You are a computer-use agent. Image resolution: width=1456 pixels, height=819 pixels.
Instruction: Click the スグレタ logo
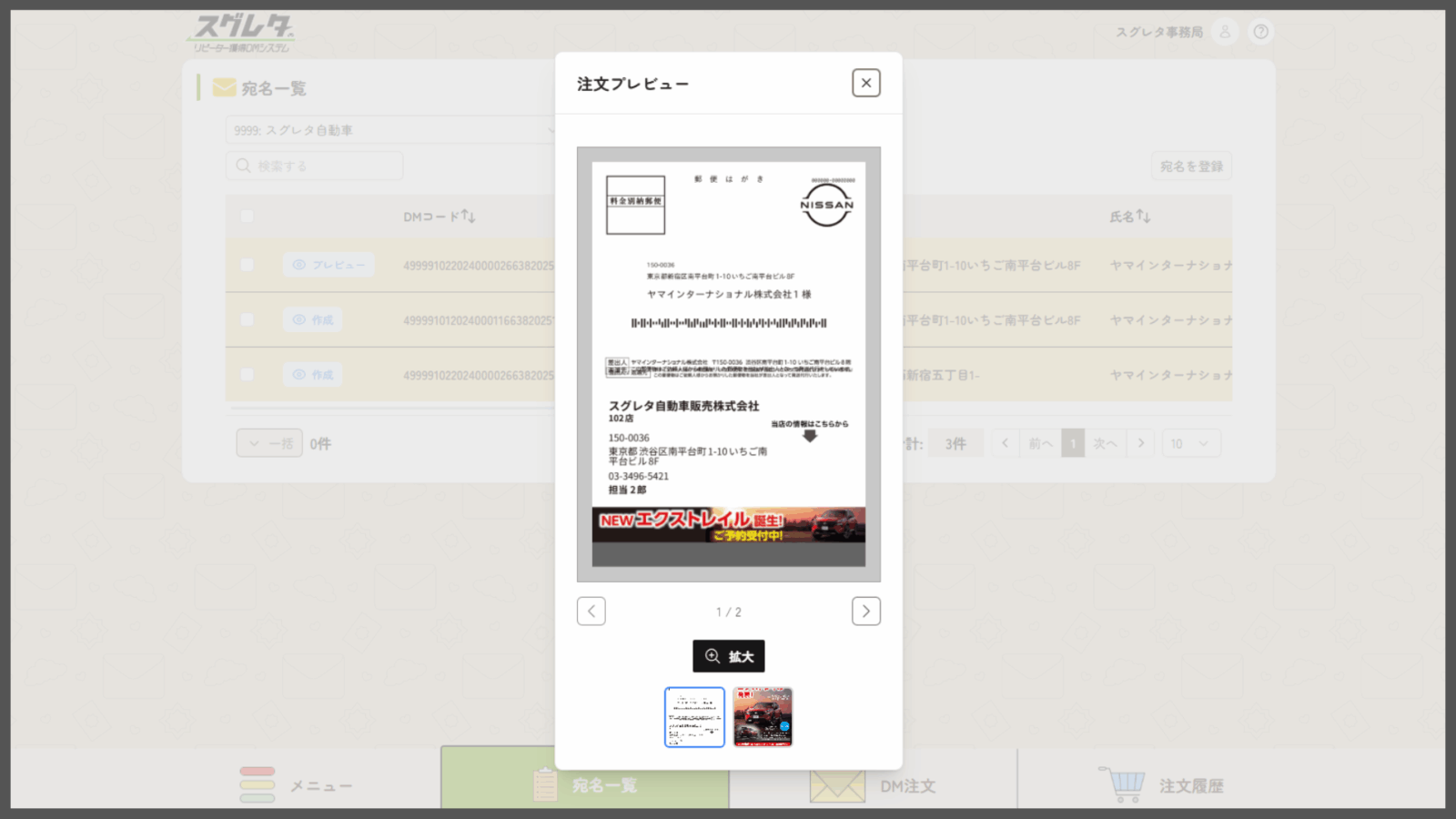pyautogui.click(x=242, y=34)
